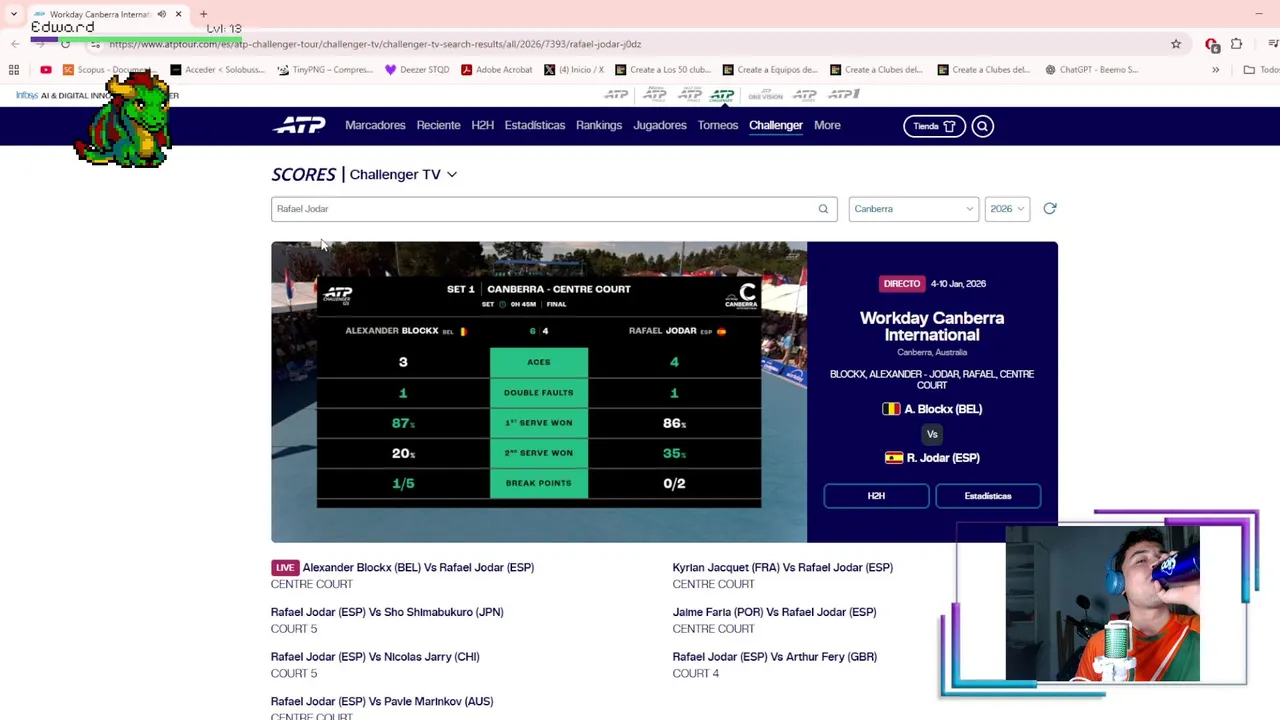
Task: Open the apps grid in bookmarks bar
Action: point(14,70)
